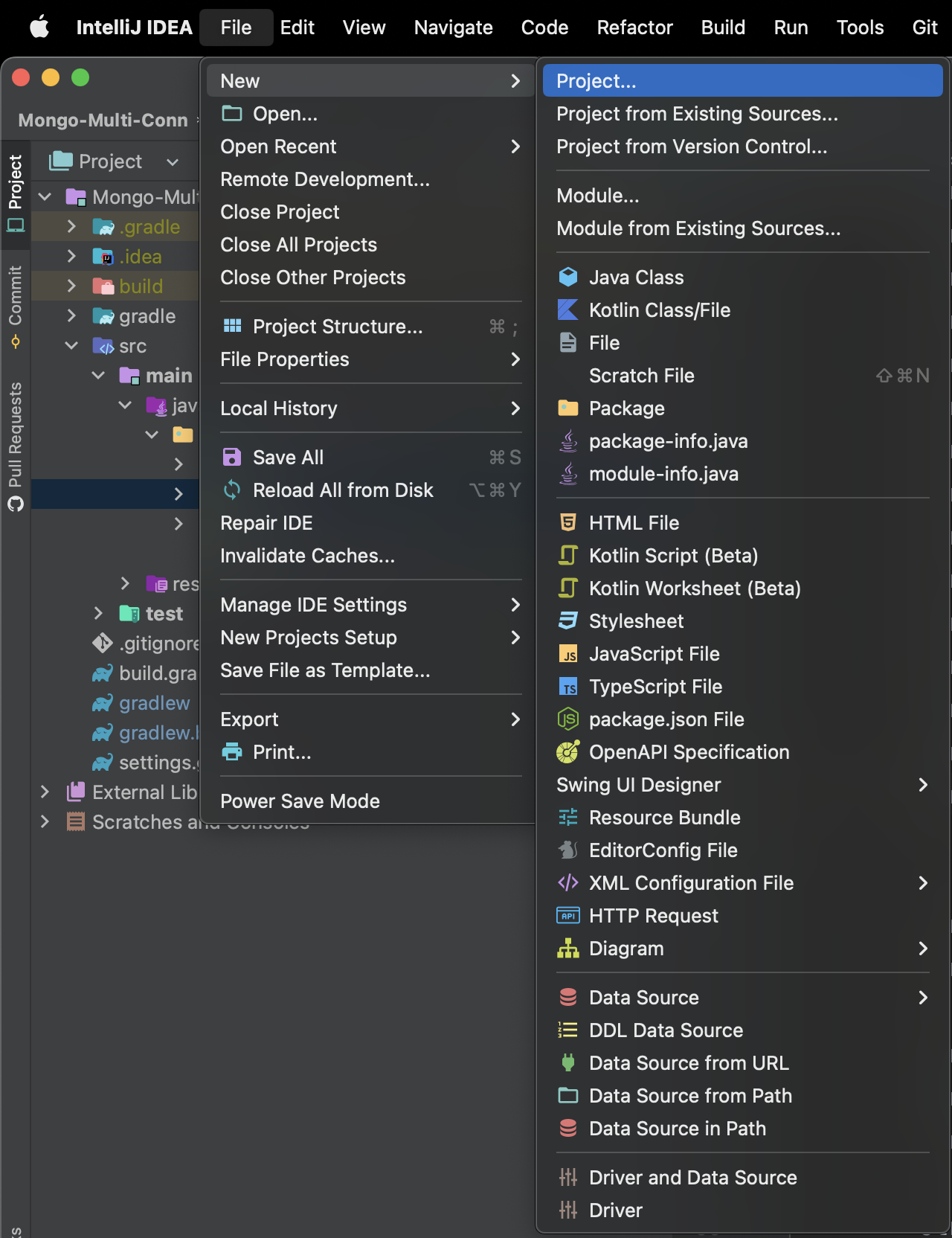The height and width of the screenshot is (1238, 952).
Task: Expand the External Libraries node
Action: click(45, 792)
